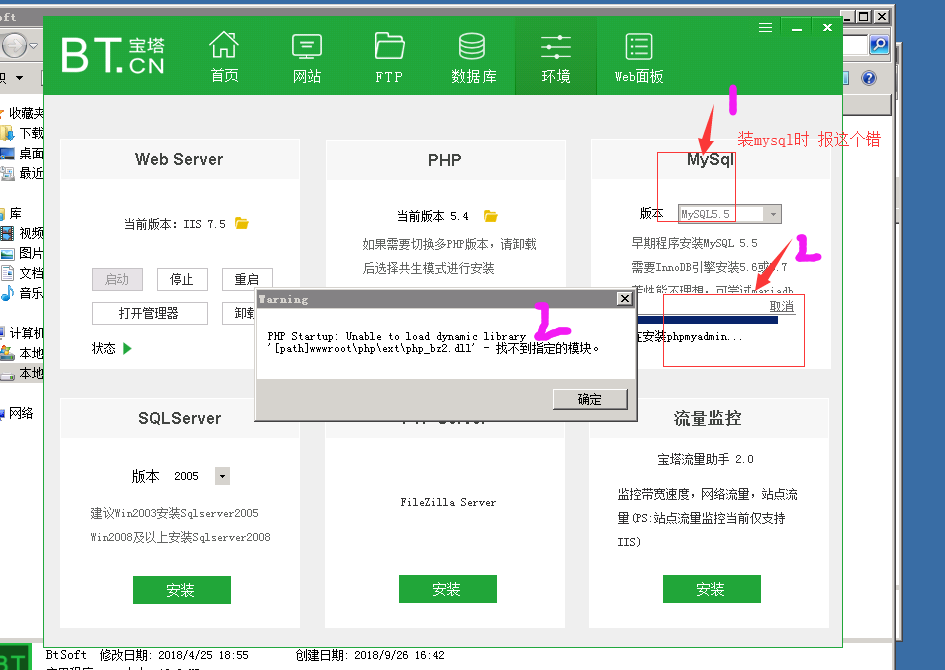Open 文档 library in Explorer sidebar

[23, 273]
